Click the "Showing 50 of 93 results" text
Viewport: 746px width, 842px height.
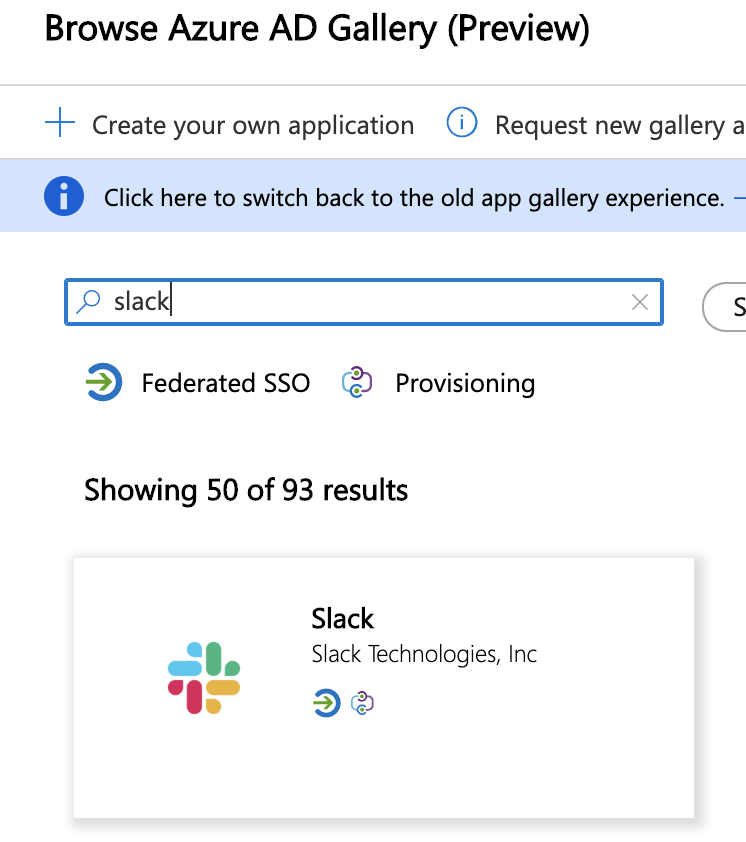tap(246, 490)
